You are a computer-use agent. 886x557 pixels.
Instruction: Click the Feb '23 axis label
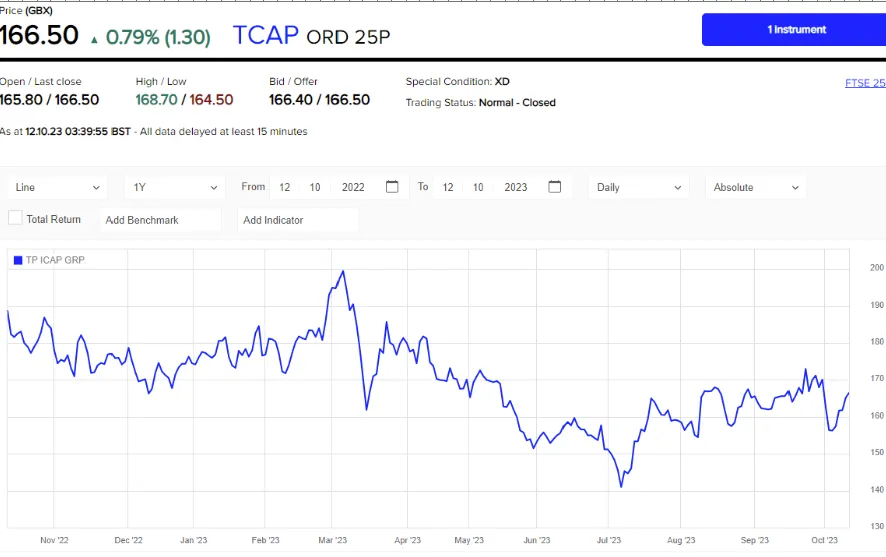(x=266, y=540)
